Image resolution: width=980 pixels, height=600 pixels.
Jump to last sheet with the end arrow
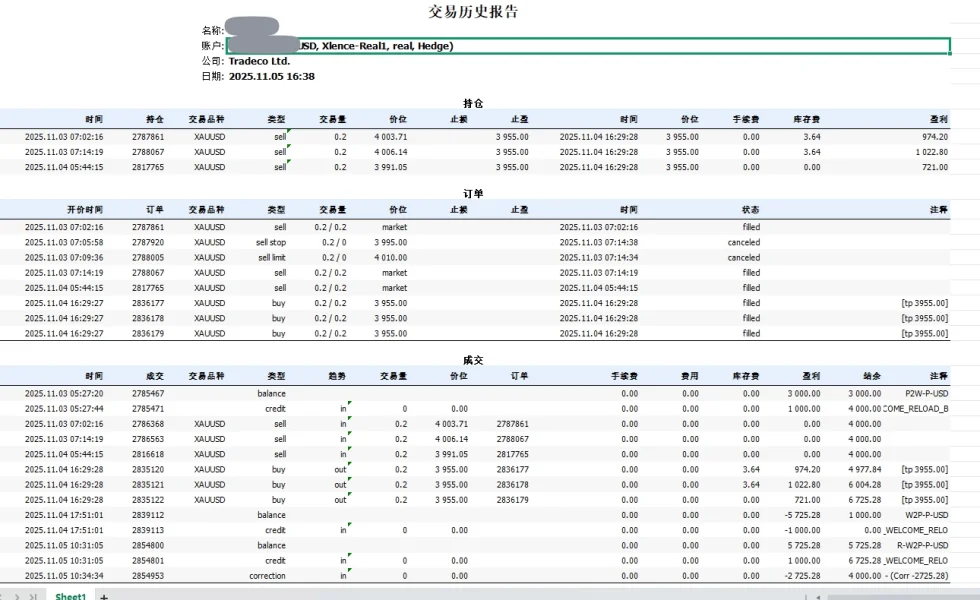(x=34, y=596)
